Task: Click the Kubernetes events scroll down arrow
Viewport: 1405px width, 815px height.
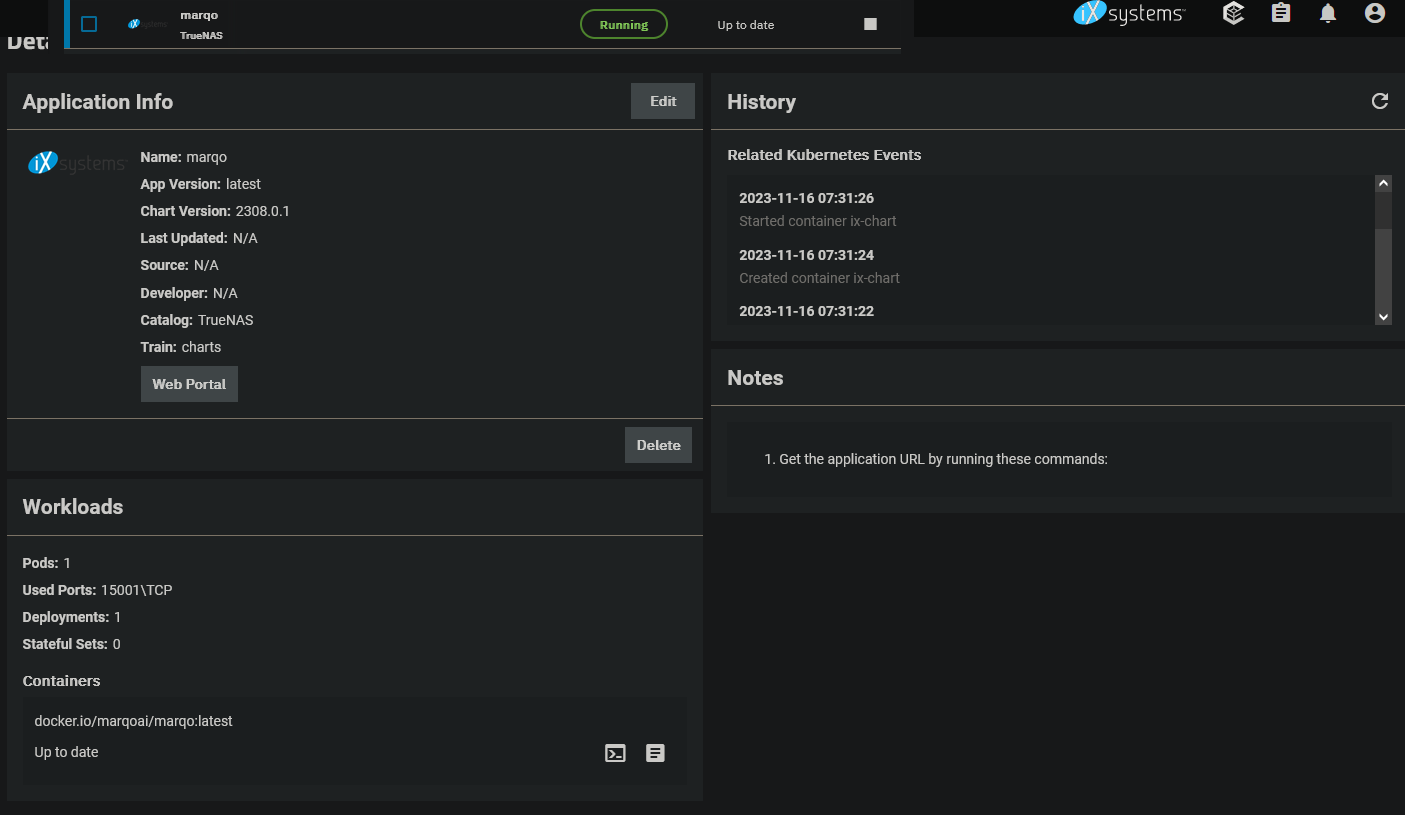Action: pyautogui.click(x=1383, y=316)
